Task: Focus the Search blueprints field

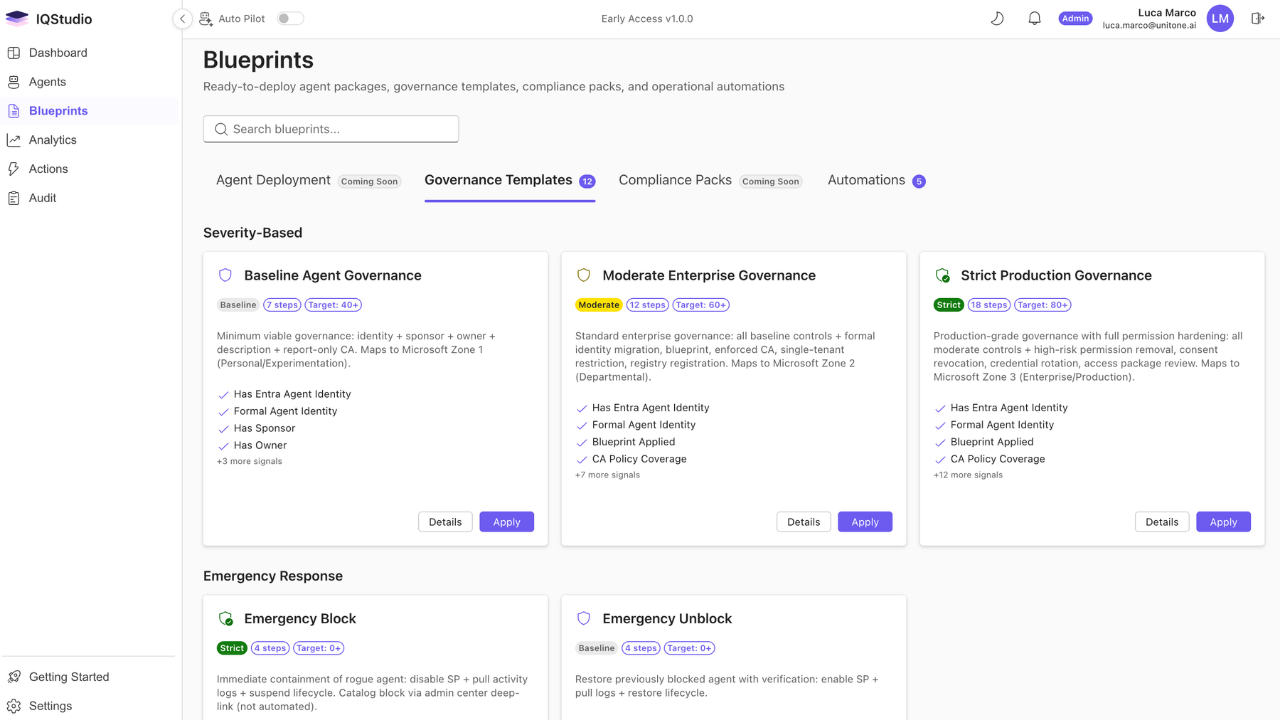Action: (x=331, y=129)
